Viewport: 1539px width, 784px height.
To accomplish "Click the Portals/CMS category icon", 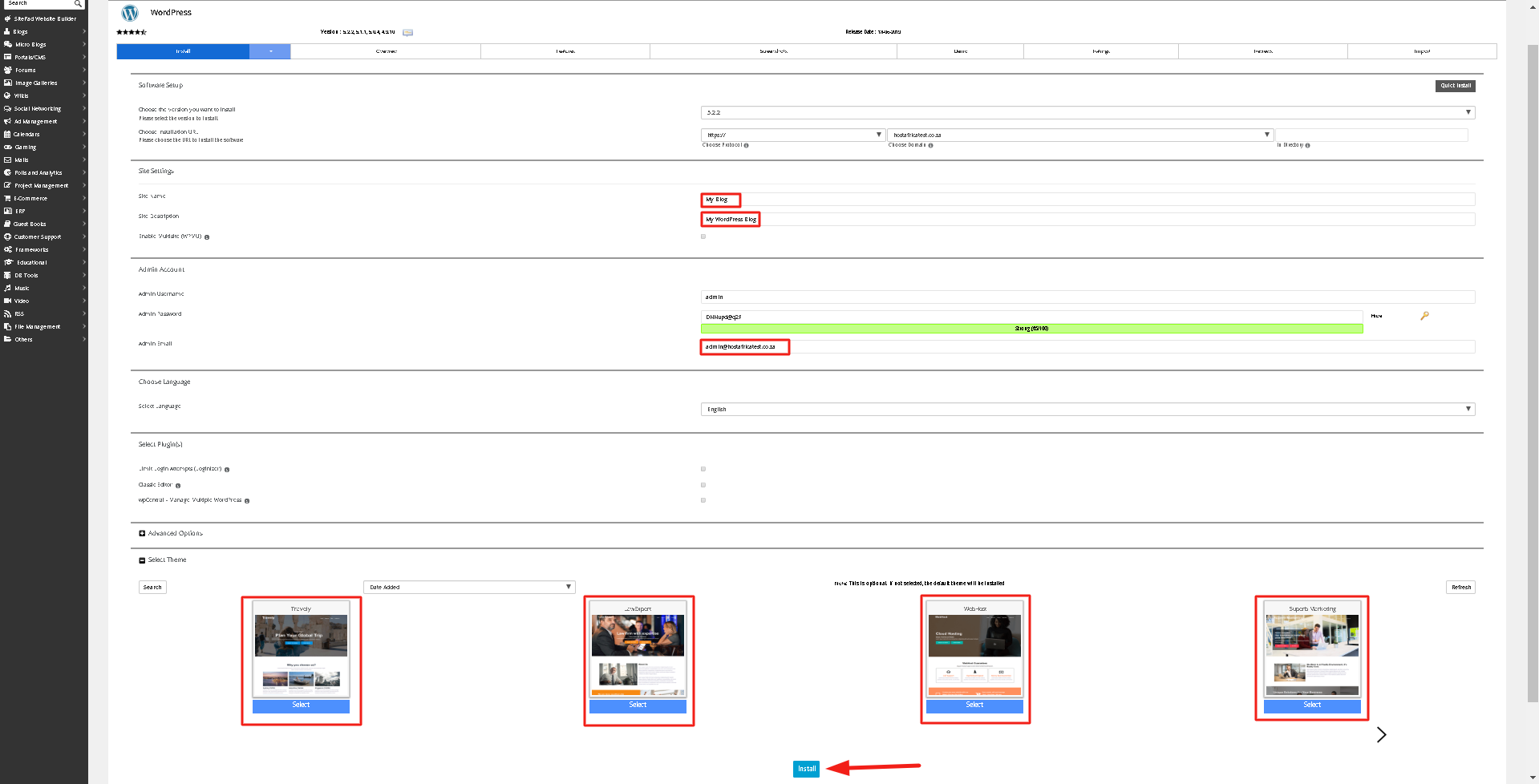I will point(7,57).
